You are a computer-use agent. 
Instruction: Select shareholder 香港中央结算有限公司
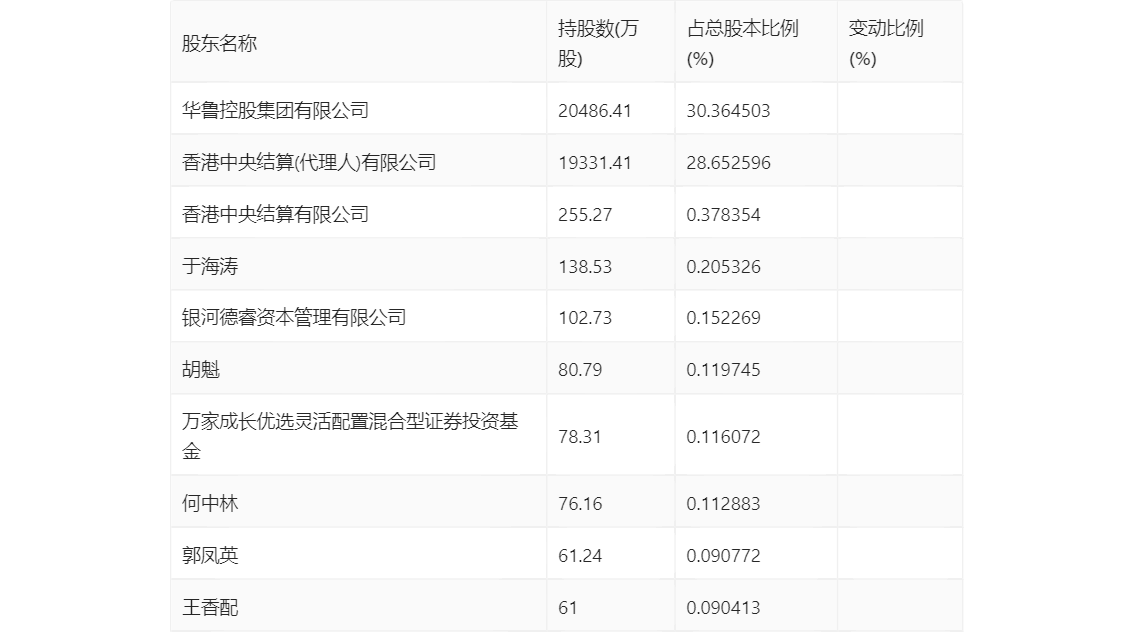[x=276, y=215]
